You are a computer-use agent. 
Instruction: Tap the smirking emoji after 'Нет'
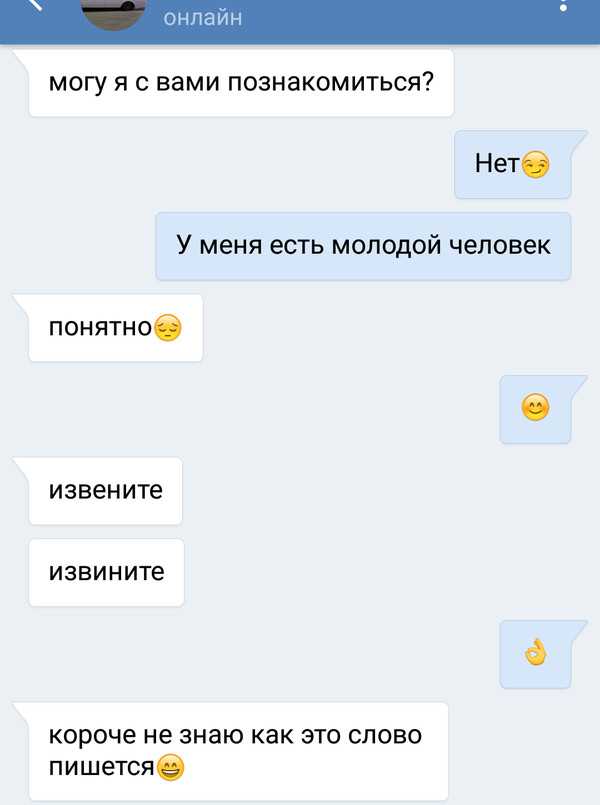point(535,165)
